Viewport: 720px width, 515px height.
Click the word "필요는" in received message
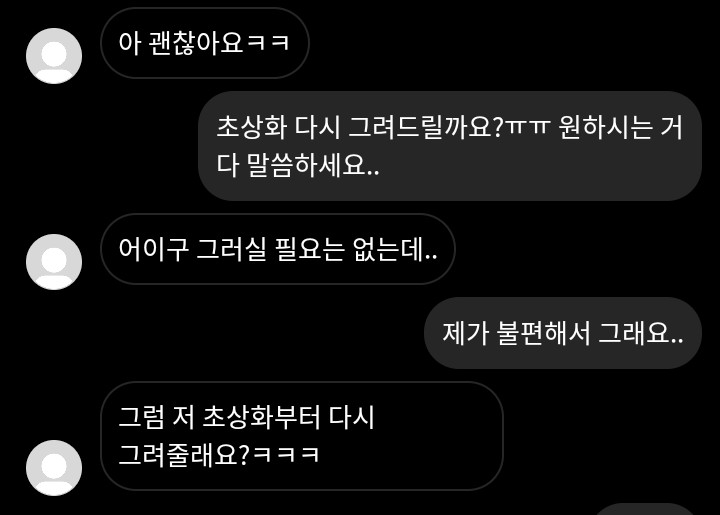pos(309,249)
